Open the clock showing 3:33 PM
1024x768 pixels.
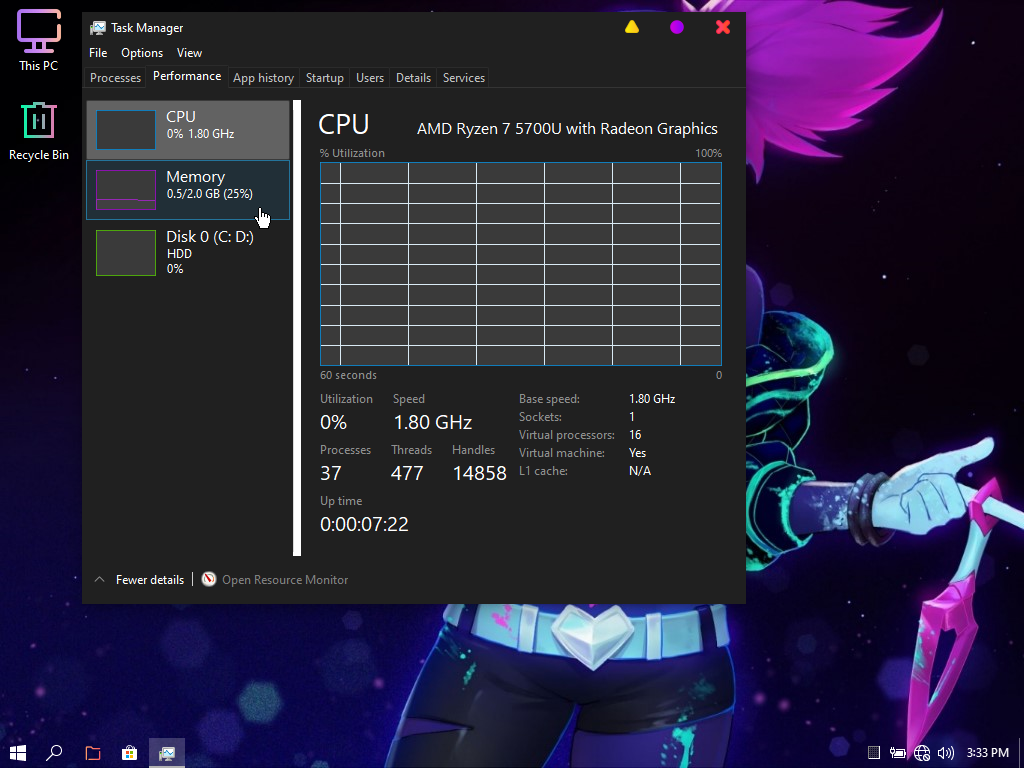coord(987,753)
